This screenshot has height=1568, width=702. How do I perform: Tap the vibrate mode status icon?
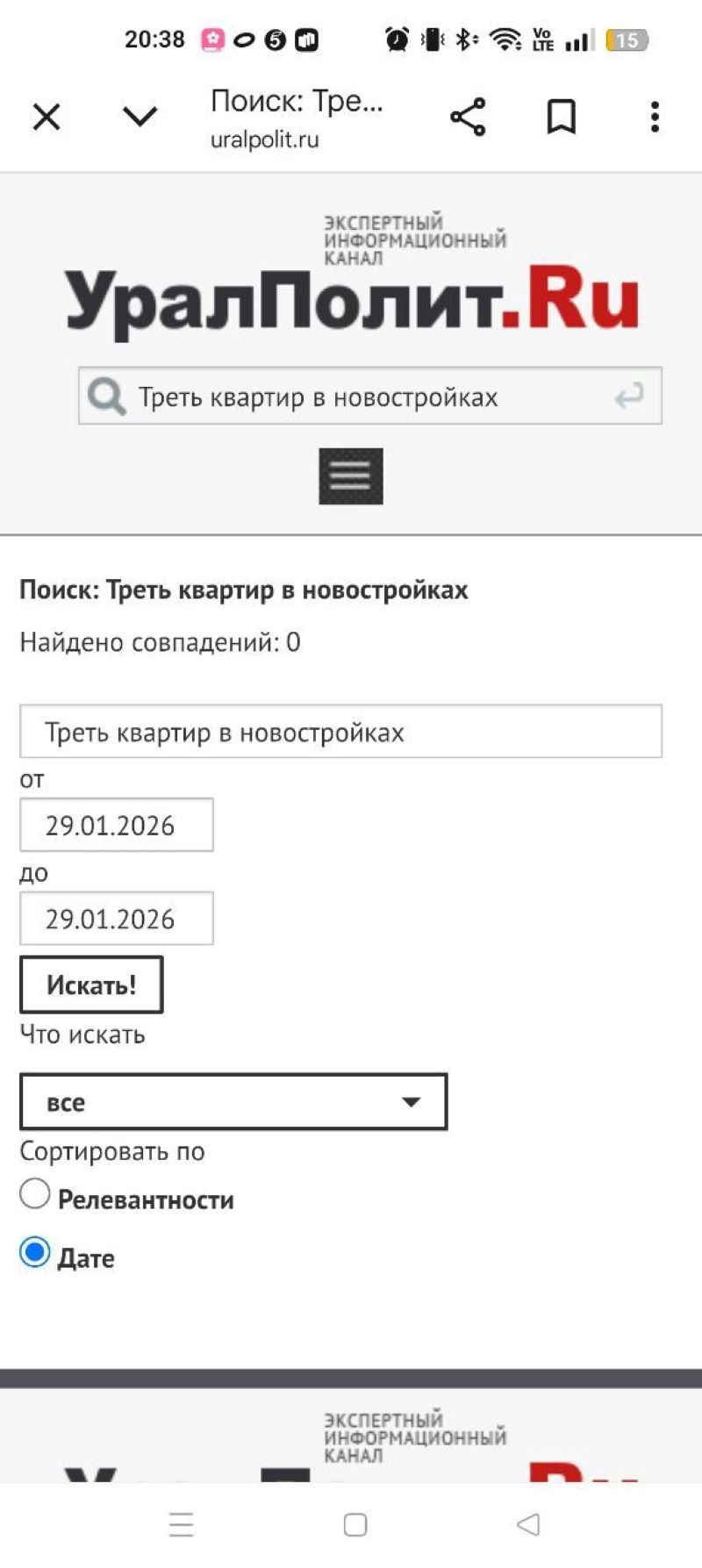point(433,39)
